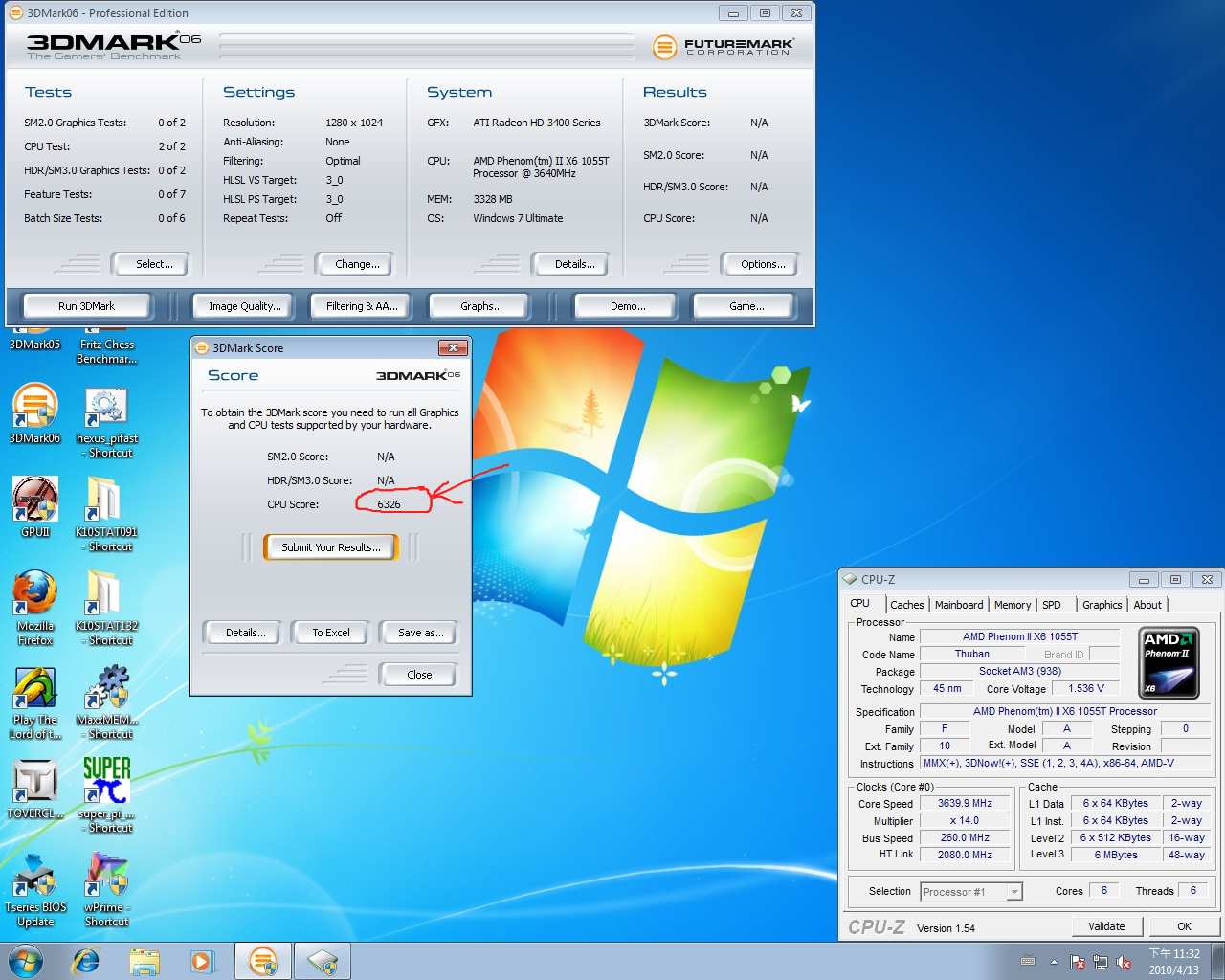Open the About tab in CPU-Z
1225x980 pixels.
point(1147,605)
